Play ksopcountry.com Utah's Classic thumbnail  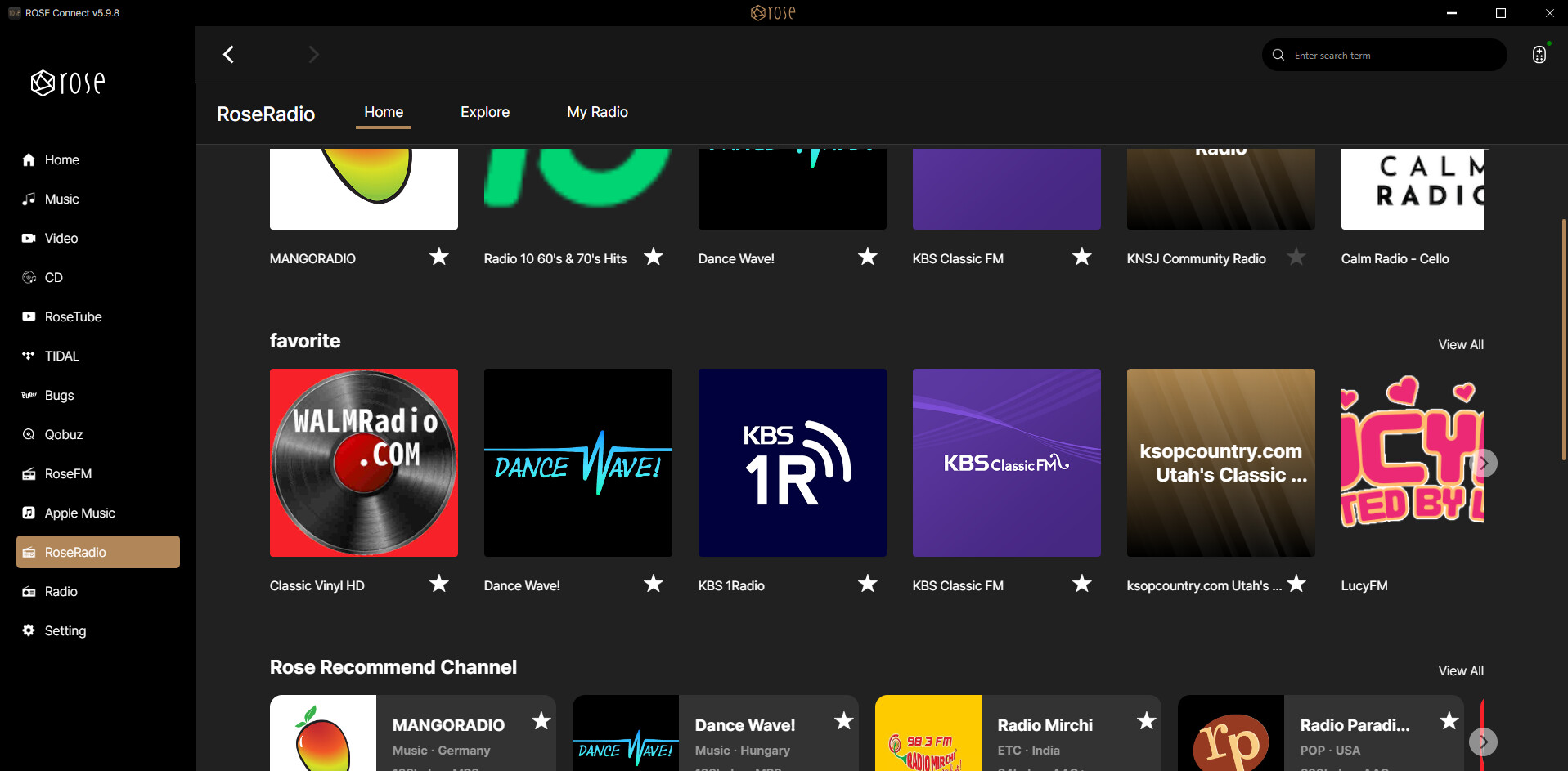(x=1221, y=463)
